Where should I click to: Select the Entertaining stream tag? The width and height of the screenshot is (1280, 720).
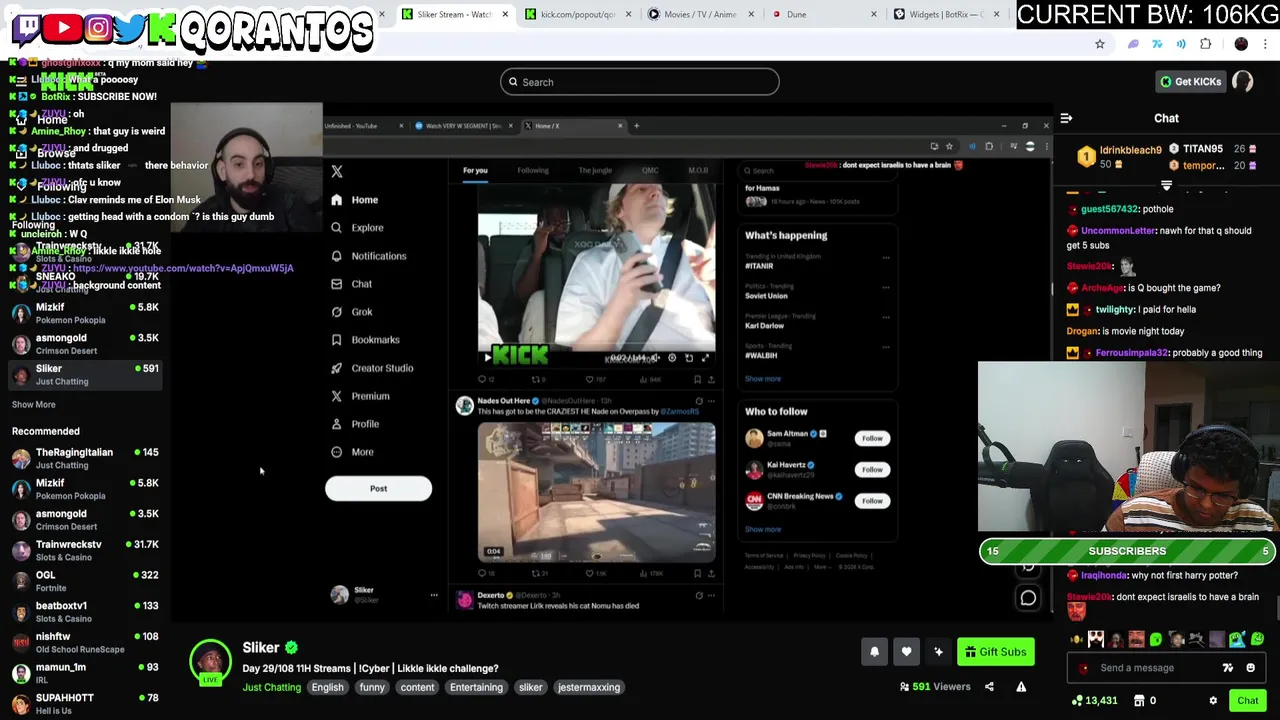pos(476,687)
